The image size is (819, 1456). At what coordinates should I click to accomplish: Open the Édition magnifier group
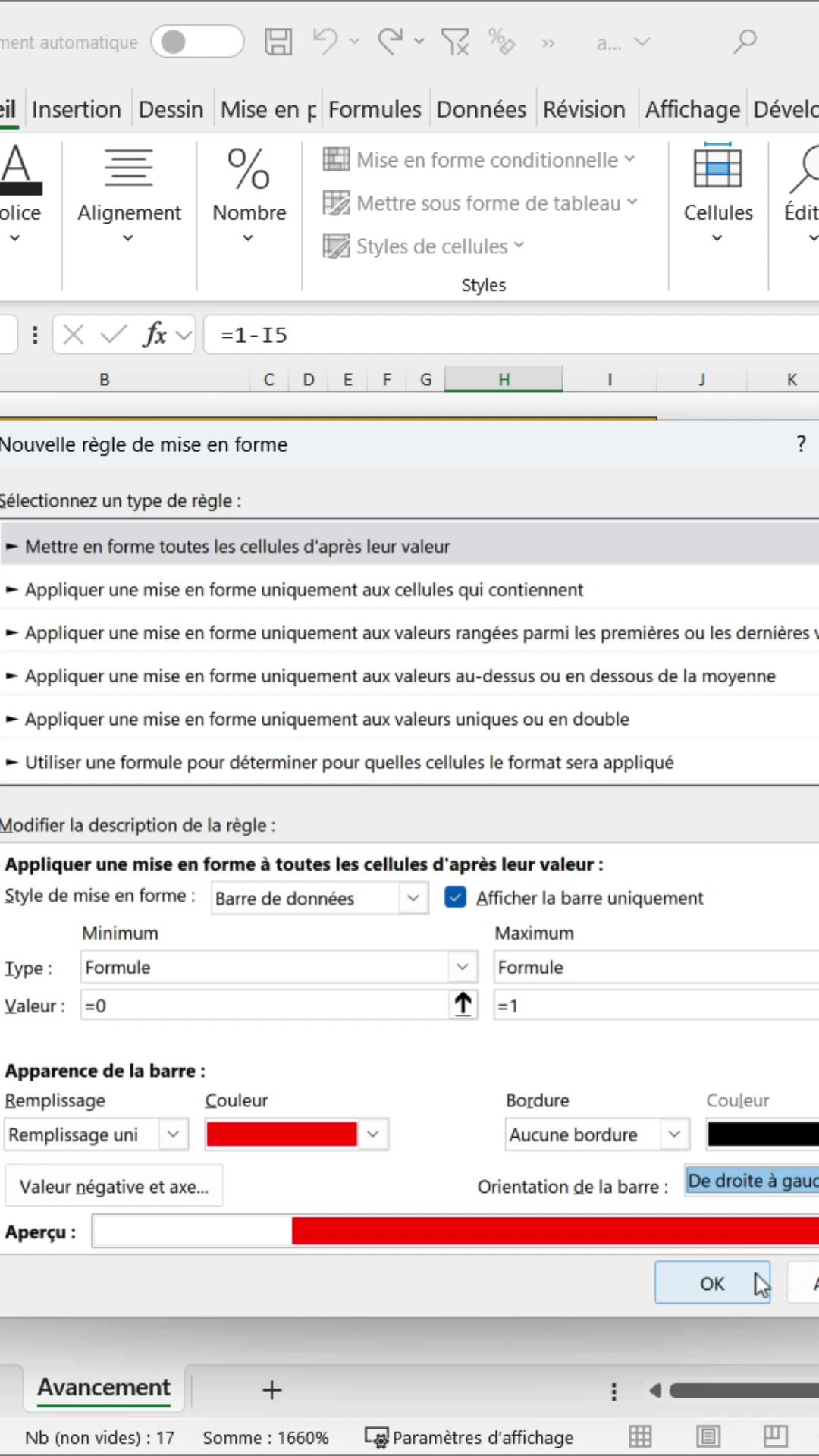[802, 193]
